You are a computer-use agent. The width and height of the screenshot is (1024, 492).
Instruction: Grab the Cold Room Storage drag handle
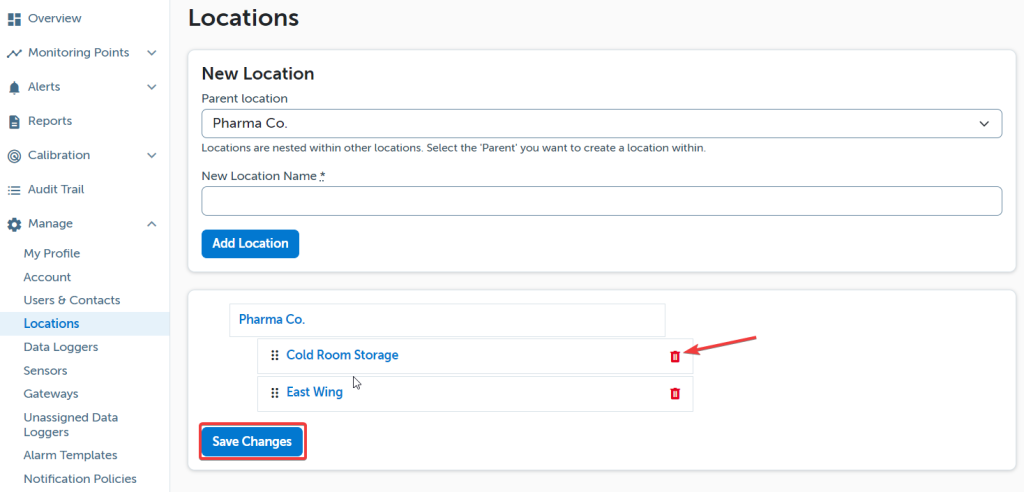(x=275, y=356)
